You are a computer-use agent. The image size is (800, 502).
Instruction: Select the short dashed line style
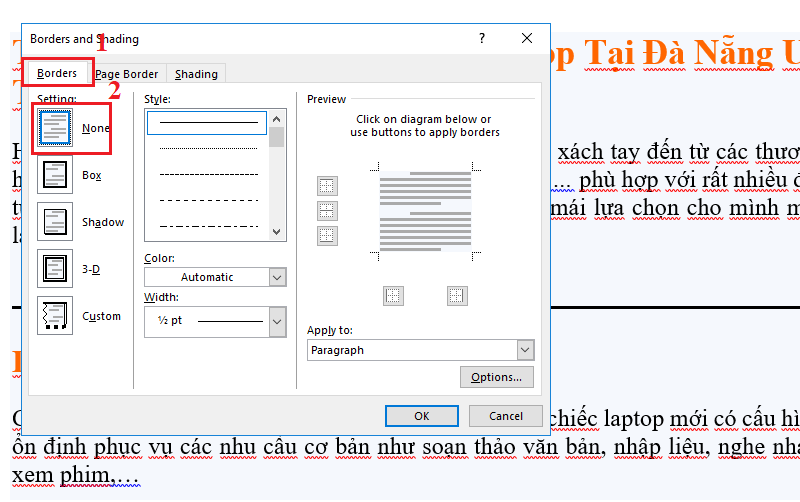[x=208, y=174]
